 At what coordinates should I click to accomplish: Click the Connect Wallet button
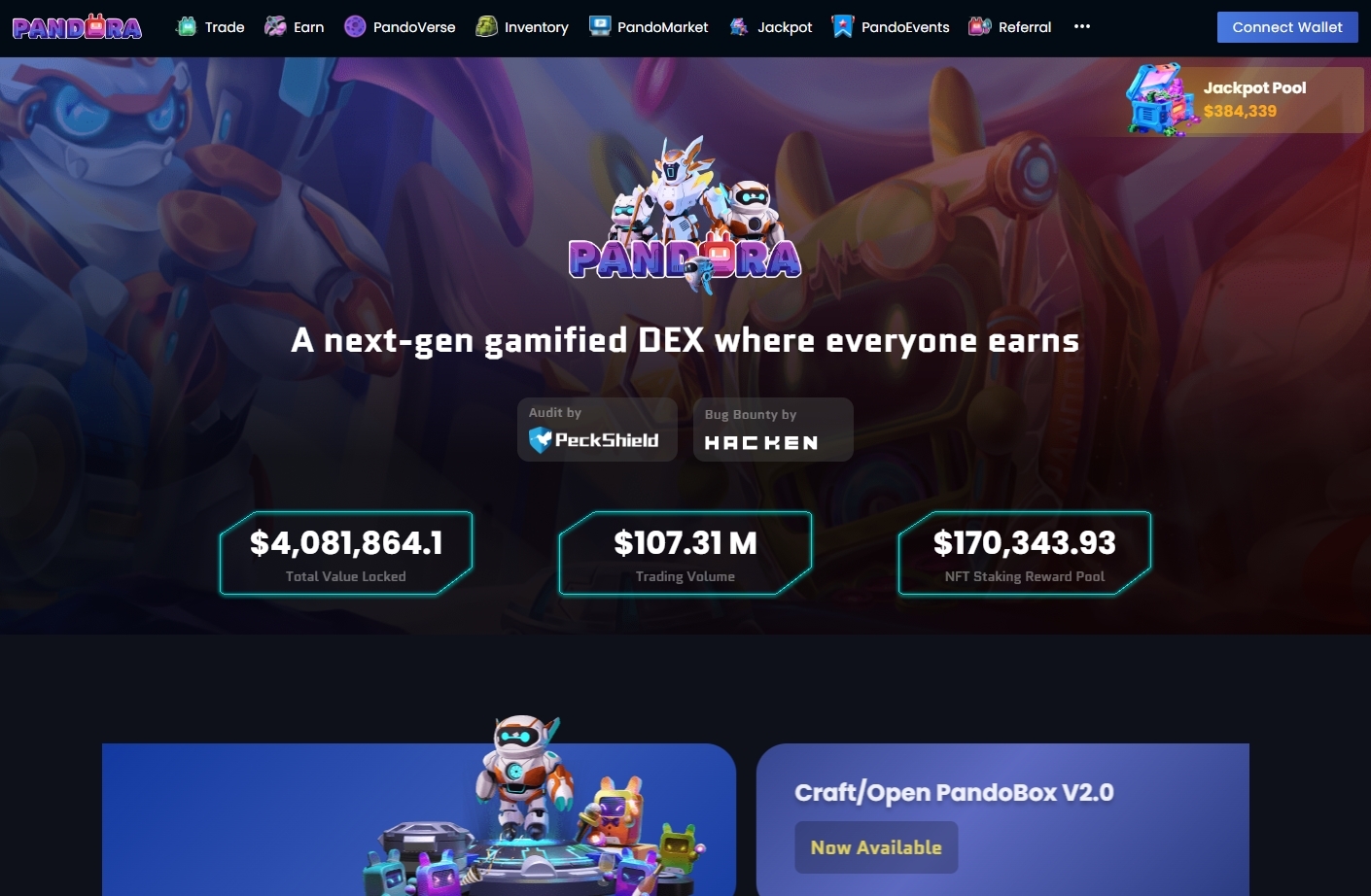[1287, 27]
